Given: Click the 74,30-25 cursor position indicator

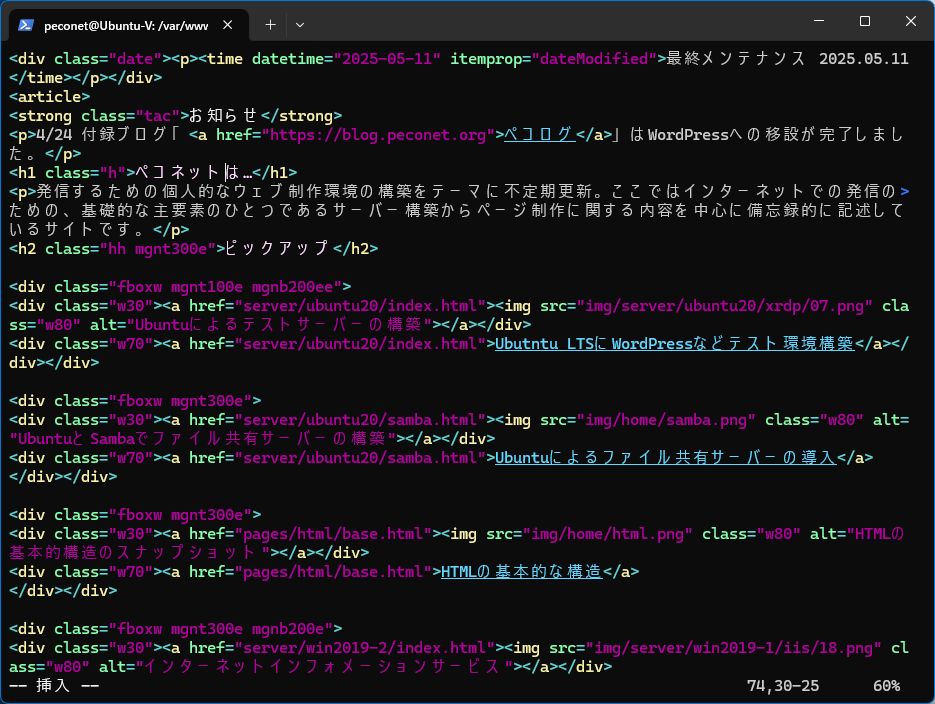Looking at the screenshot, I should pyautogui.click(x=782, y=686).
